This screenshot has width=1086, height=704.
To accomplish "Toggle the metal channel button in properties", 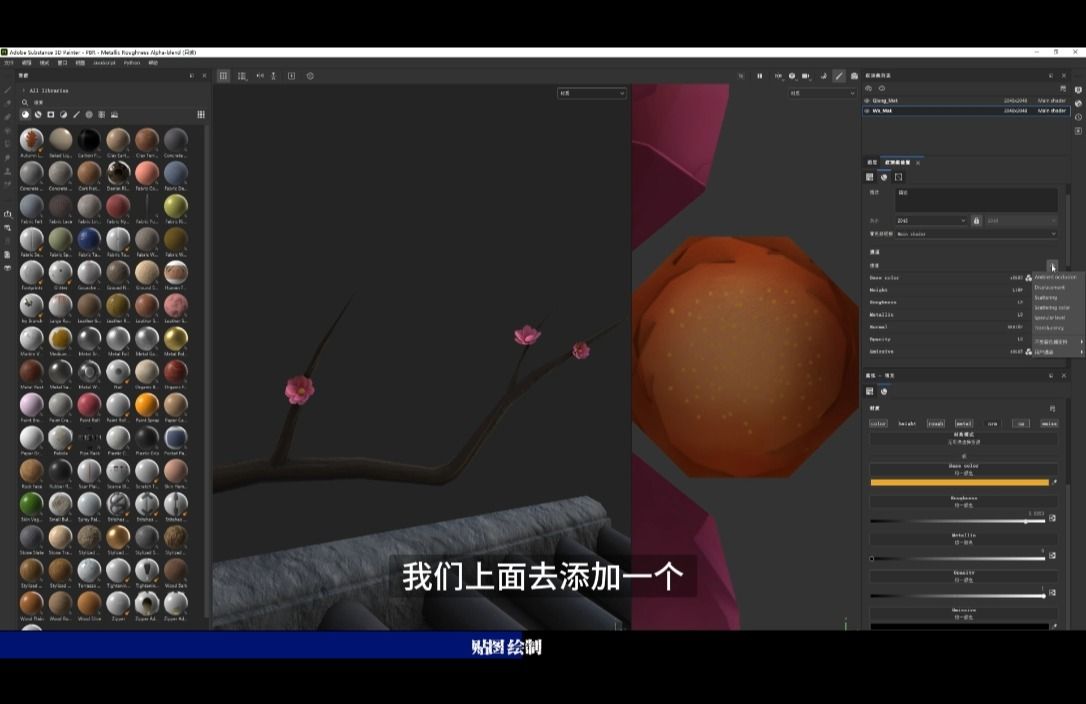I will point(962,423).
